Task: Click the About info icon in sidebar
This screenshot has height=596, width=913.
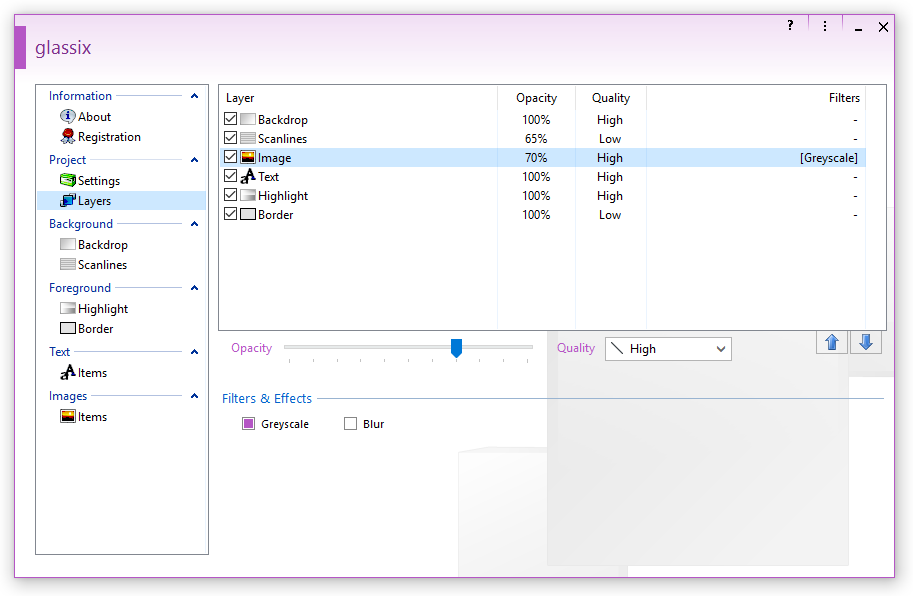Action: point(68,117)
